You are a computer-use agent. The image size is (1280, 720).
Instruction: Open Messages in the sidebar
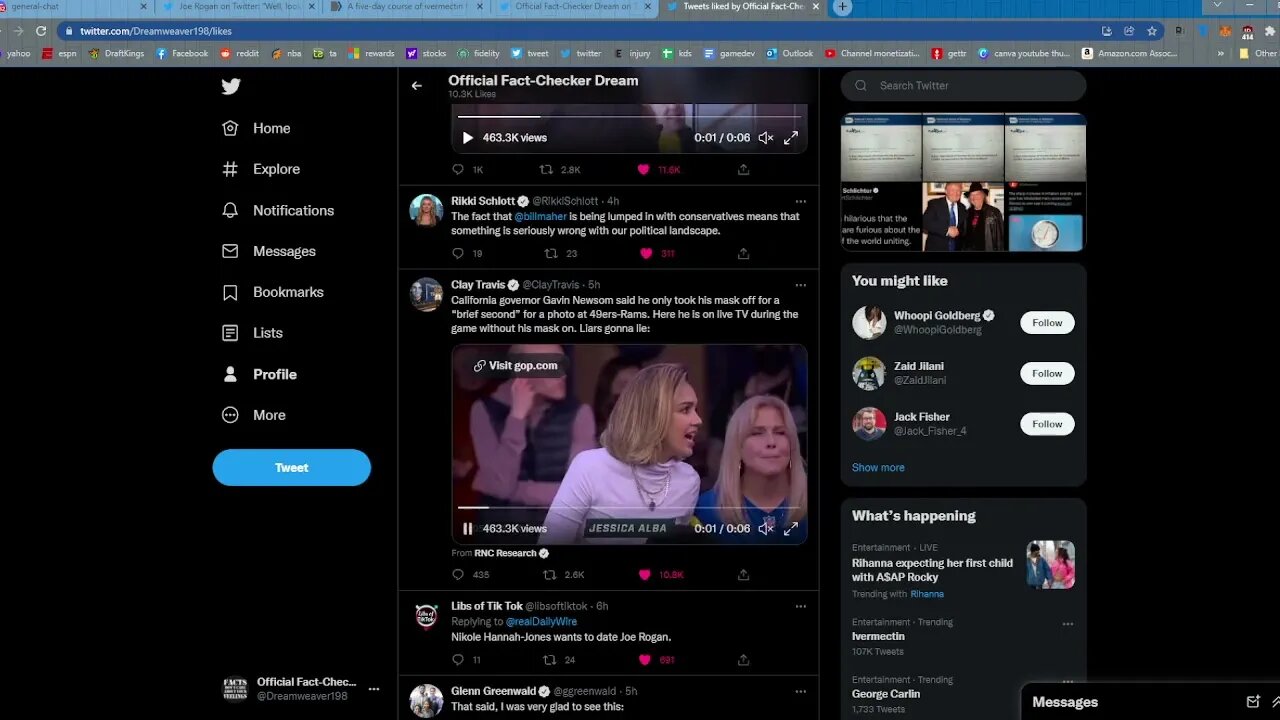268,251
